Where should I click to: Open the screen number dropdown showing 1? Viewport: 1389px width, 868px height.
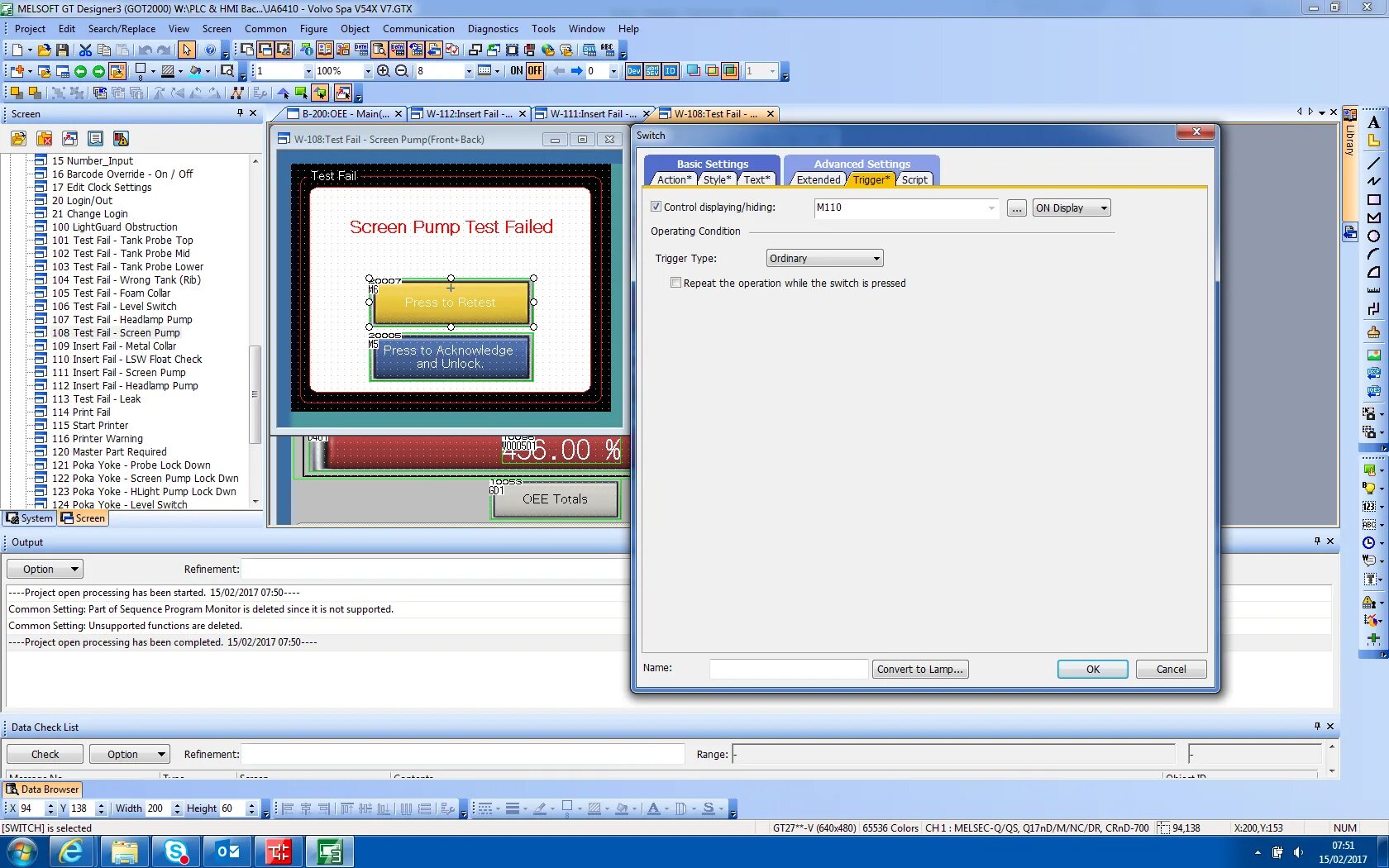coord(308,72)
